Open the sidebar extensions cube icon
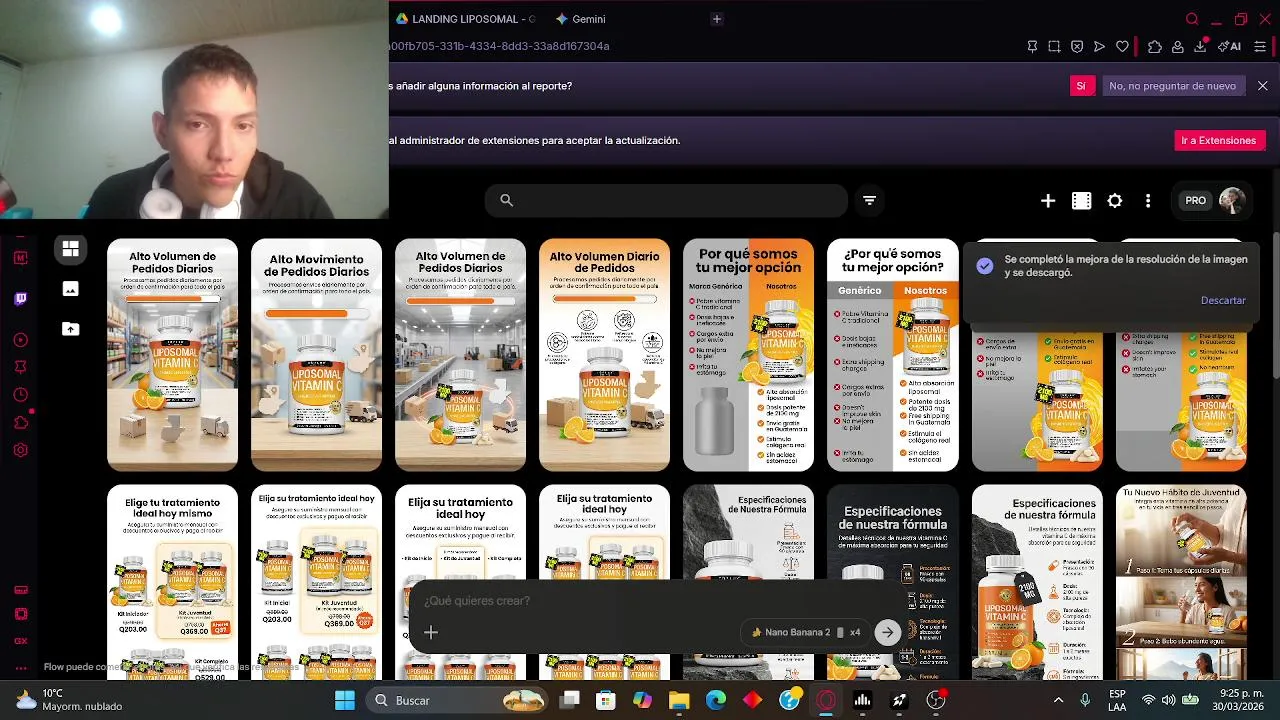 (x=20, y=423)
